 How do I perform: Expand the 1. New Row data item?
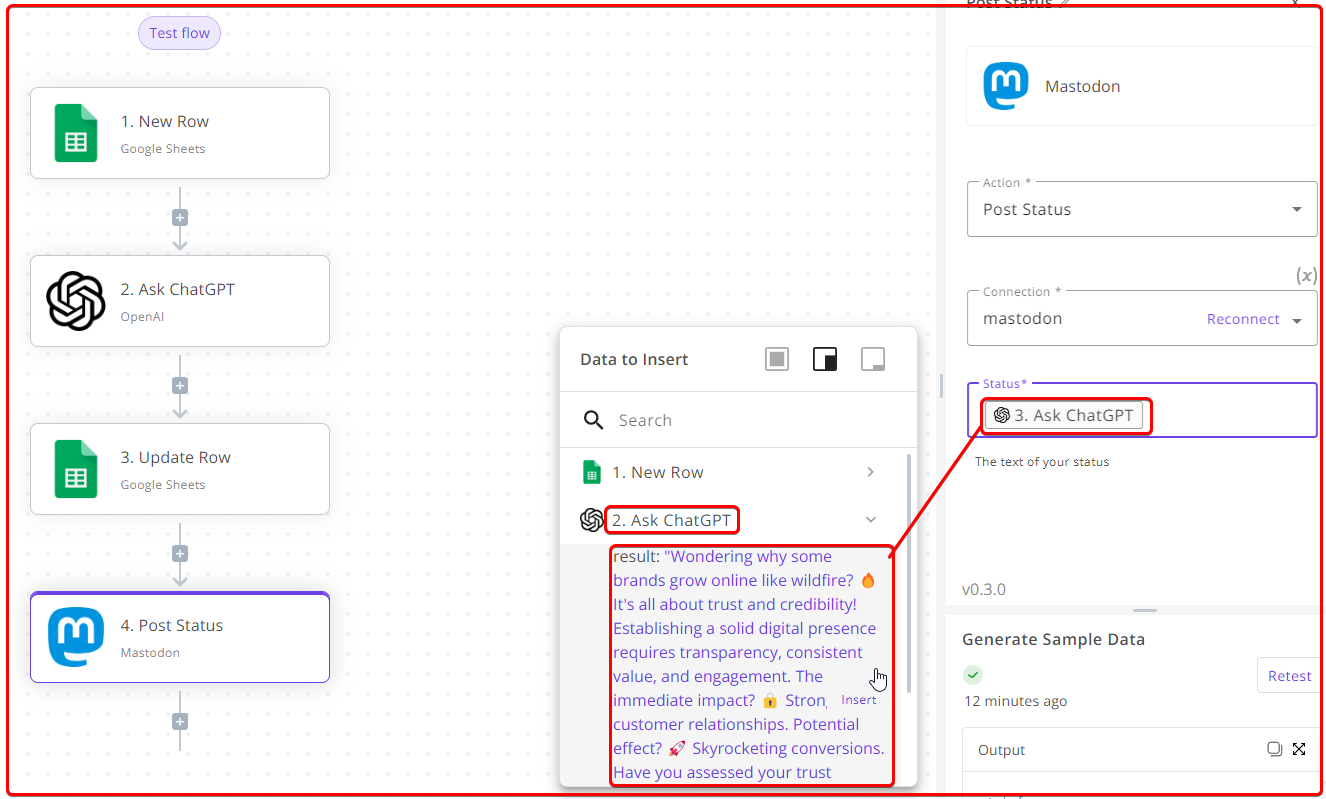[870, 472]
